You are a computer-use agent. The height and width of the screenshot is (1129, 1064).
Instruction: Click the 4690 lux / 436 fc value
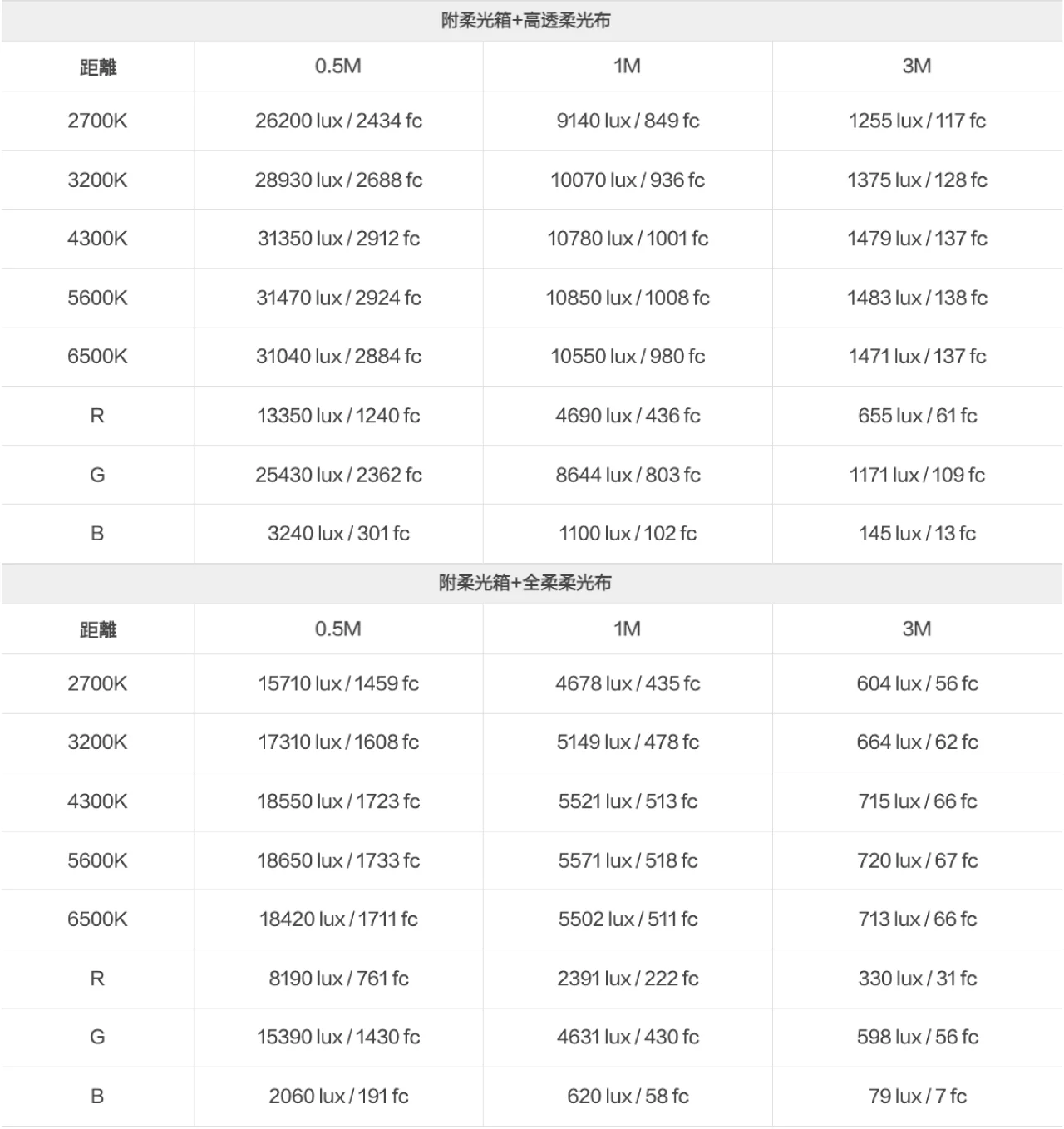click(628, 416)
